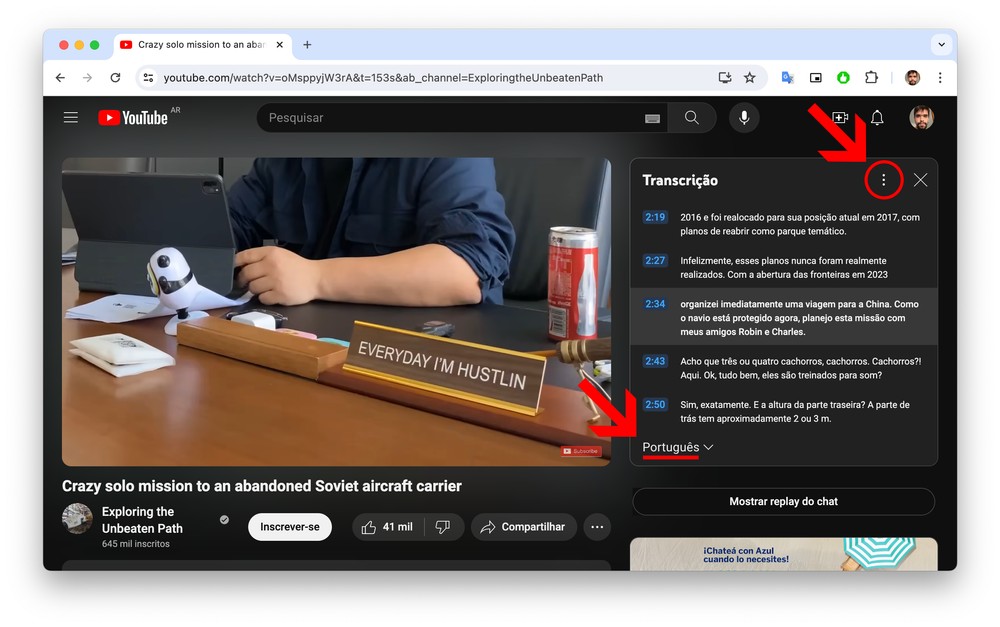Image resolution: width=1000 pixels, height=627 pixels.
Task: Click the search magnifying glass button
Action: pyautogui.click(x=692, y=118)
